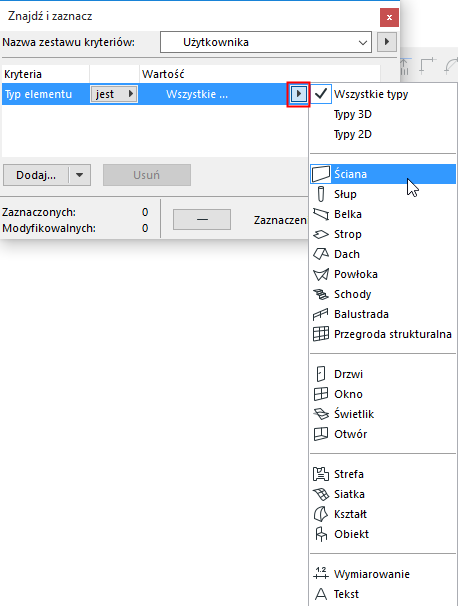Select the Drzwi door icon
This screenshot has height=606, width=458.
321,374
